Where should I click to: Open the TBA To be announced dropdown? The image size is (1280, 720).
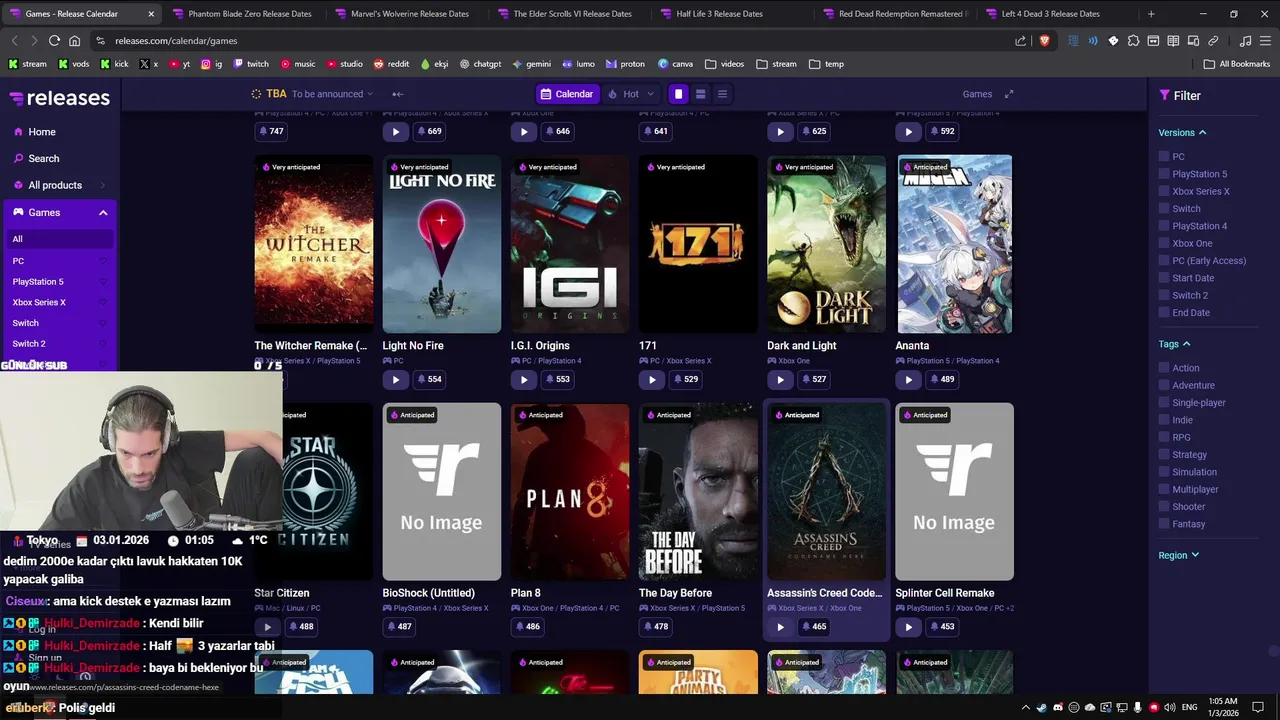pos(312,94)
